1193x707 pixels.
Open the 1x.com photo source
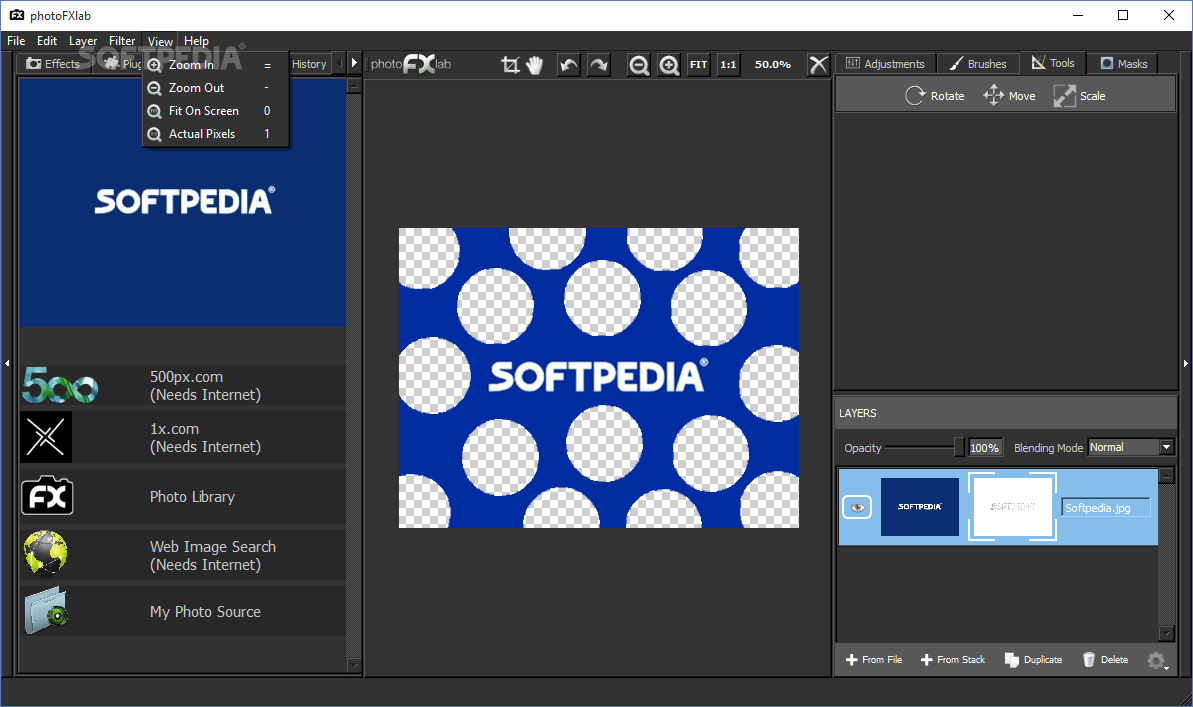coord(183,438)
